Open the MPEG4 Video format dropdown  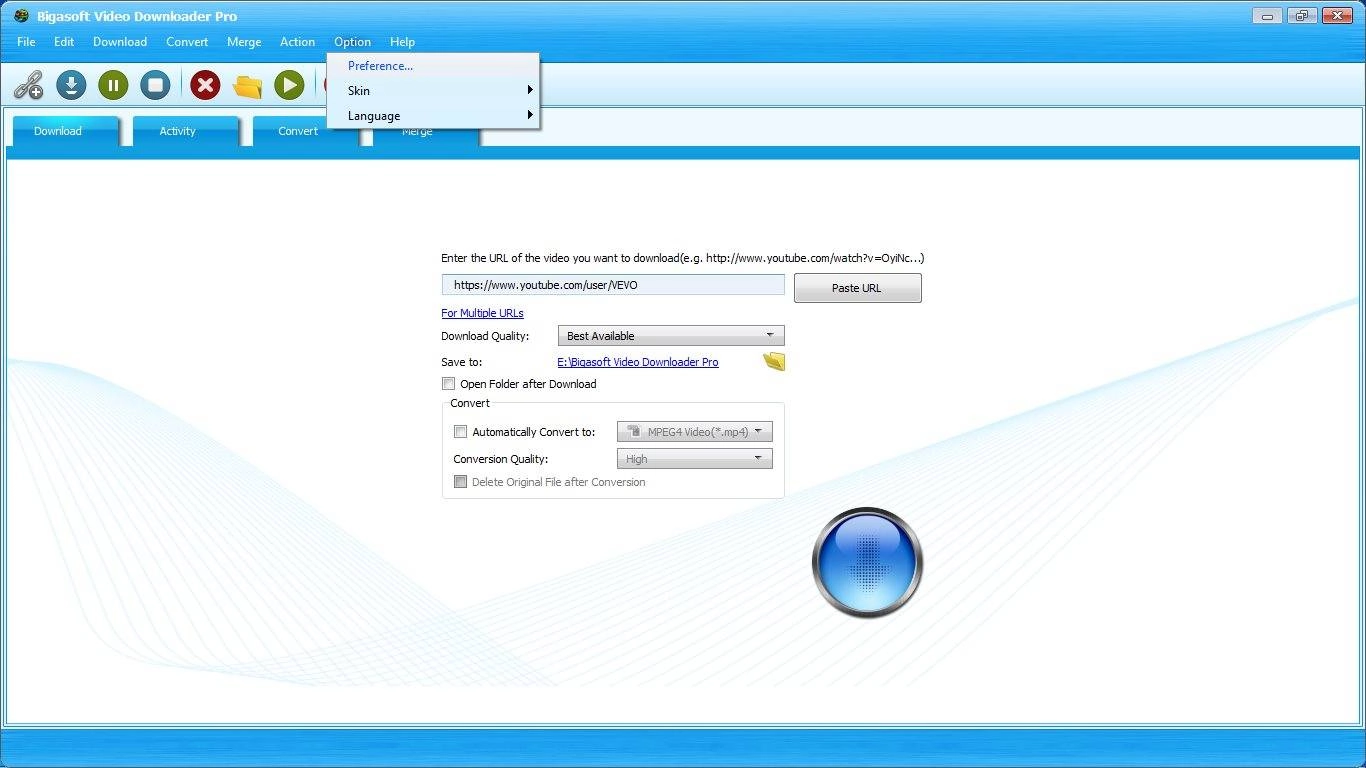coord(695,432)
